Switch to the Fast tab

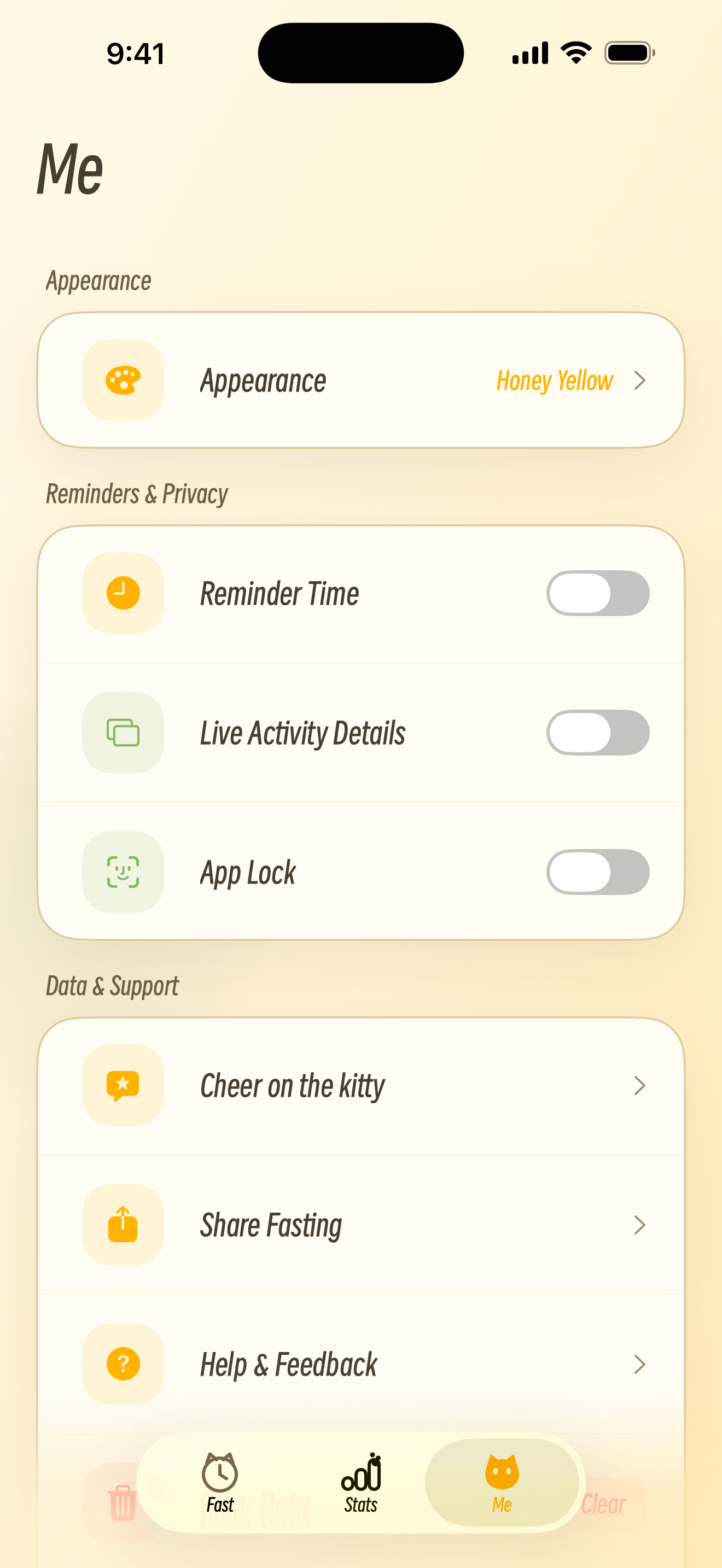pos(220,1483)
